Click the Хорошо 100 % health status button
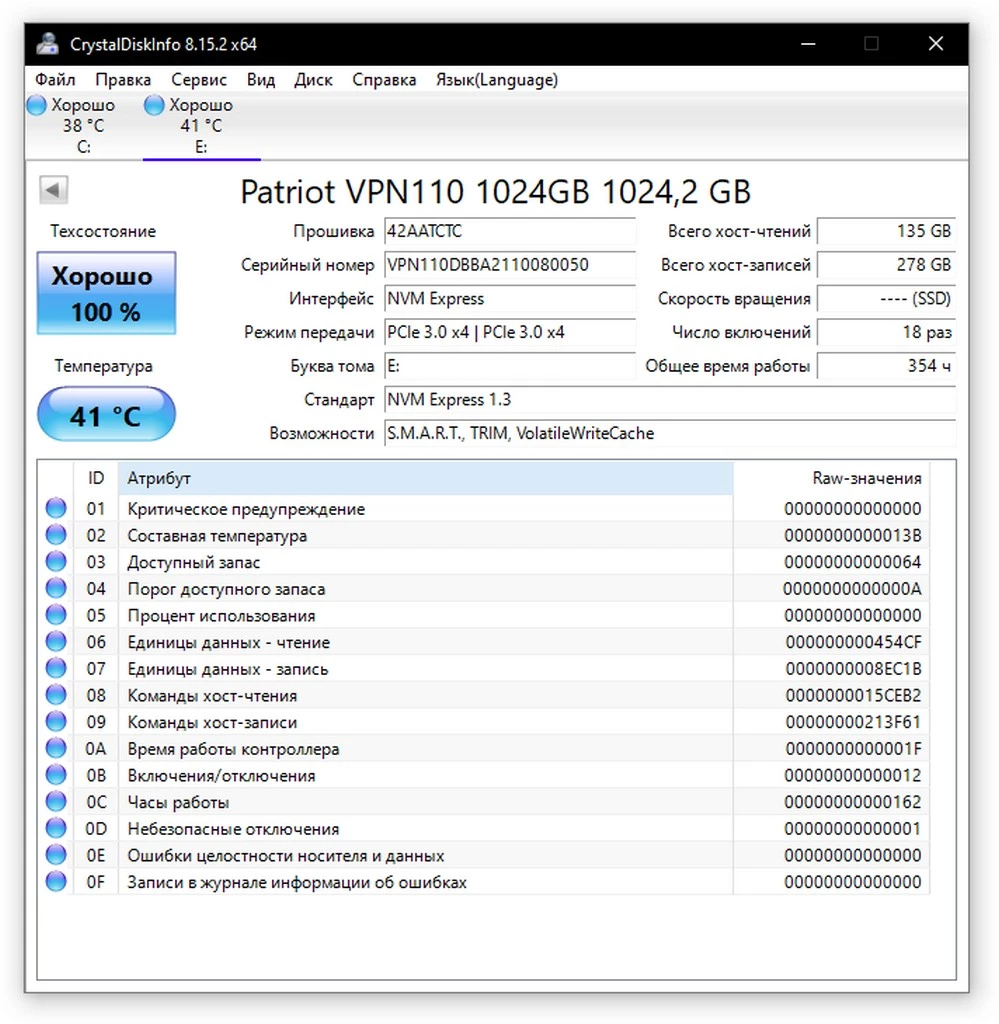The height and width of the screenshot is (1024, 999). coord(106,293)
